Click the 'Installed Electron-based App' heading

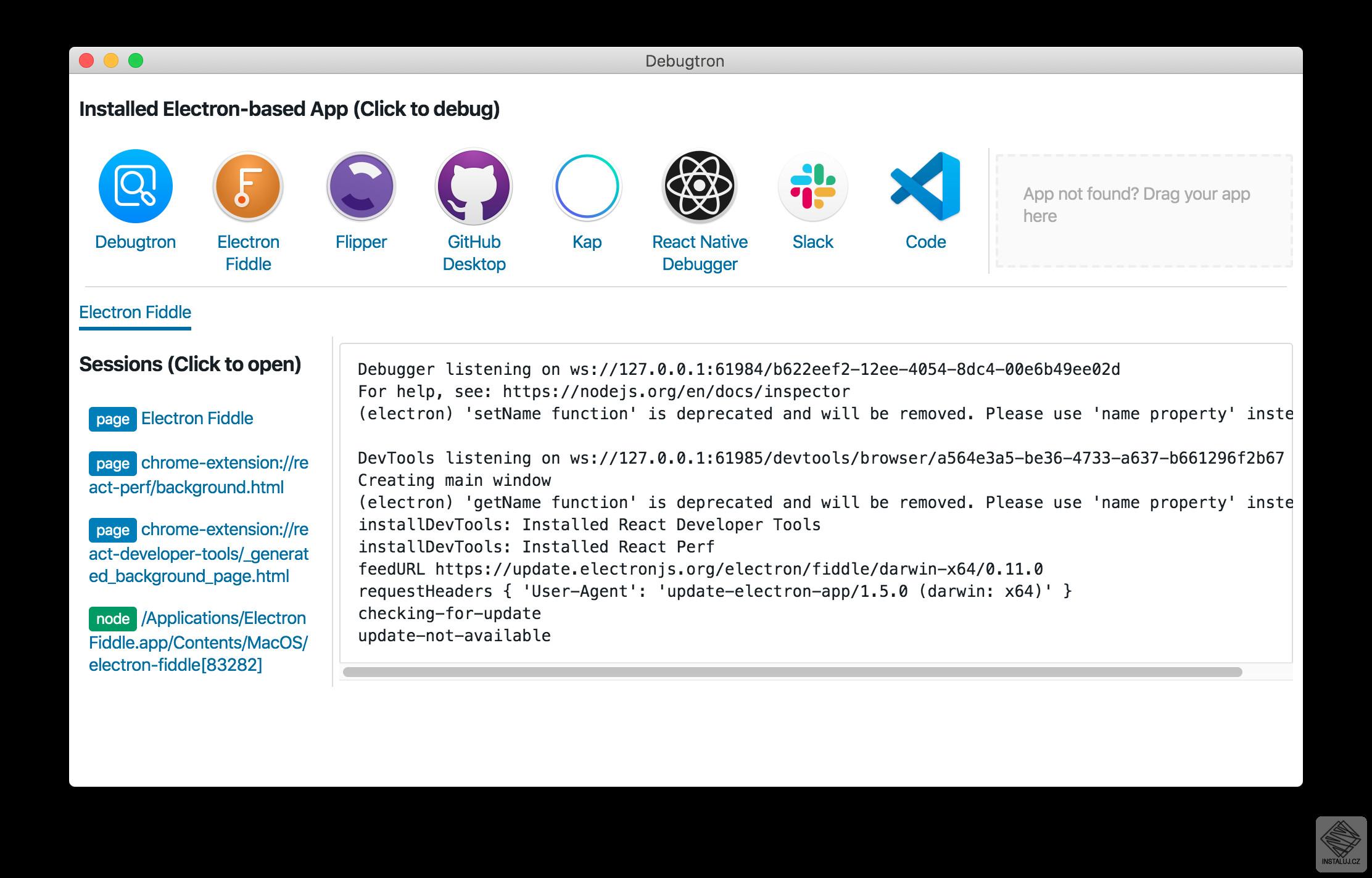[x=289, y=109]
